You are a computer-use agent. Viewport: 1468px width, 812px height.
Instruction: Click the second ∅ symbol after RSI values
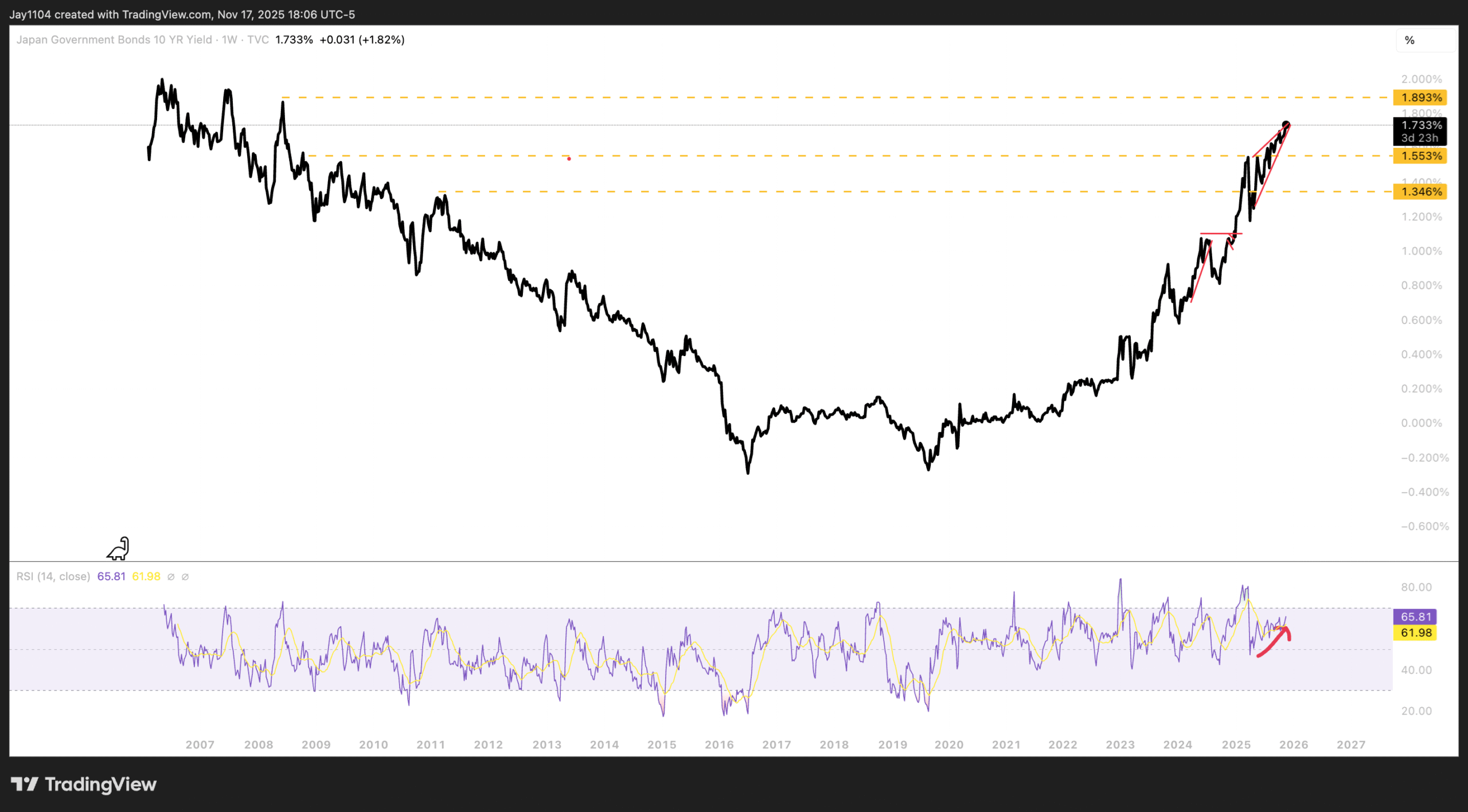(185, 577)
